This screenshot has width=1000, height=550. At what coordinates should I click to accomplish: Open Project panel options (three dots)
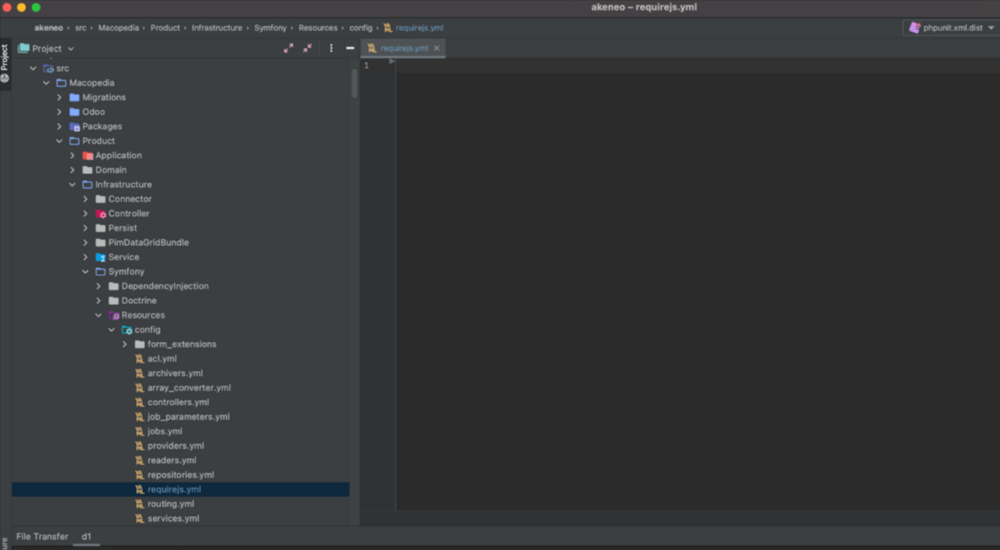point(331,48)
